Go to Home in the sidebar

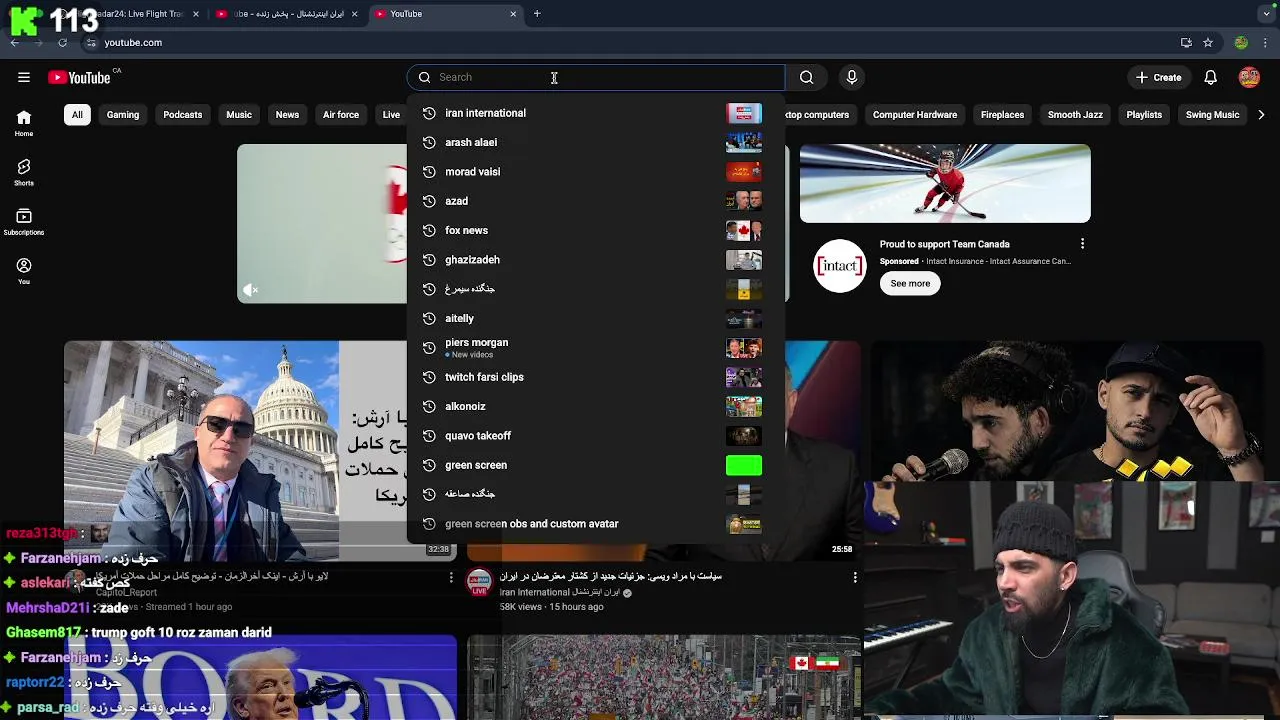pos(24,123)
